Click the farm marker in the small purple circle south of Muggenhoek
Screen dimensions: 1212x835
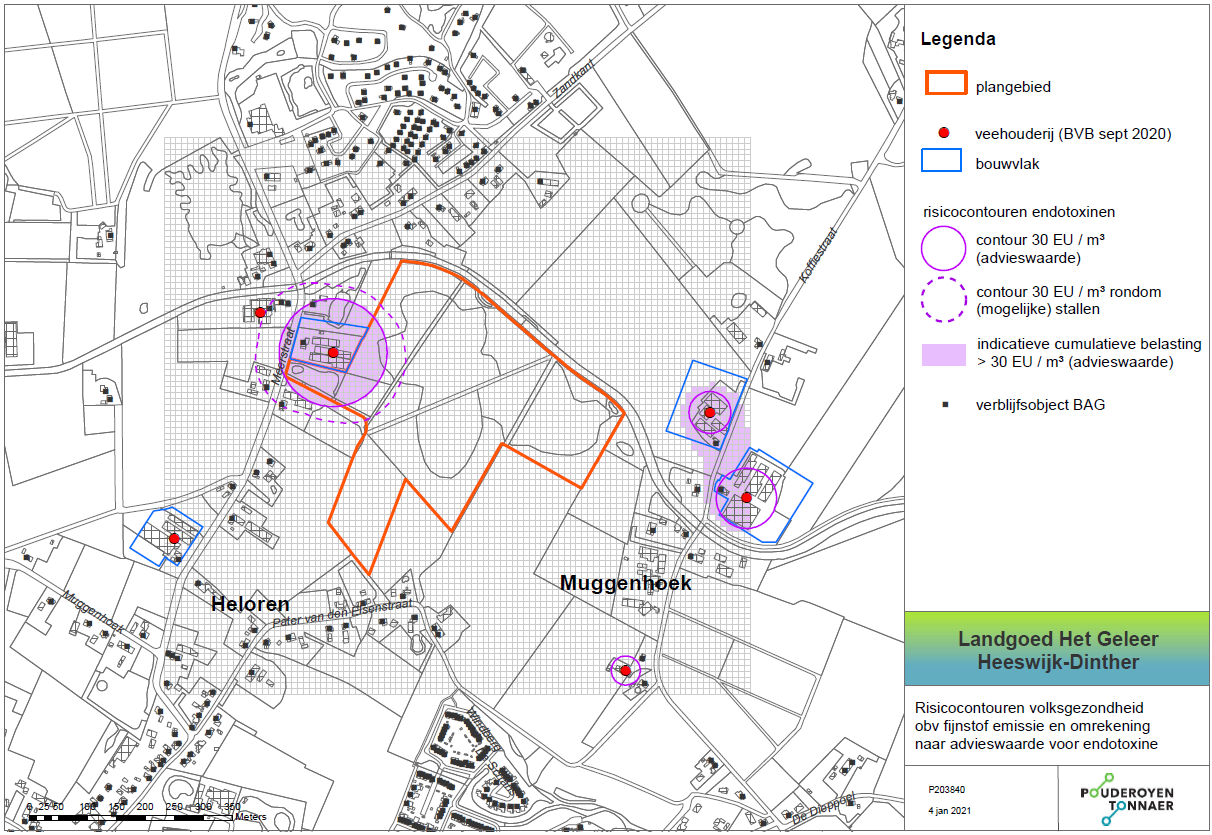coord(625,670)
